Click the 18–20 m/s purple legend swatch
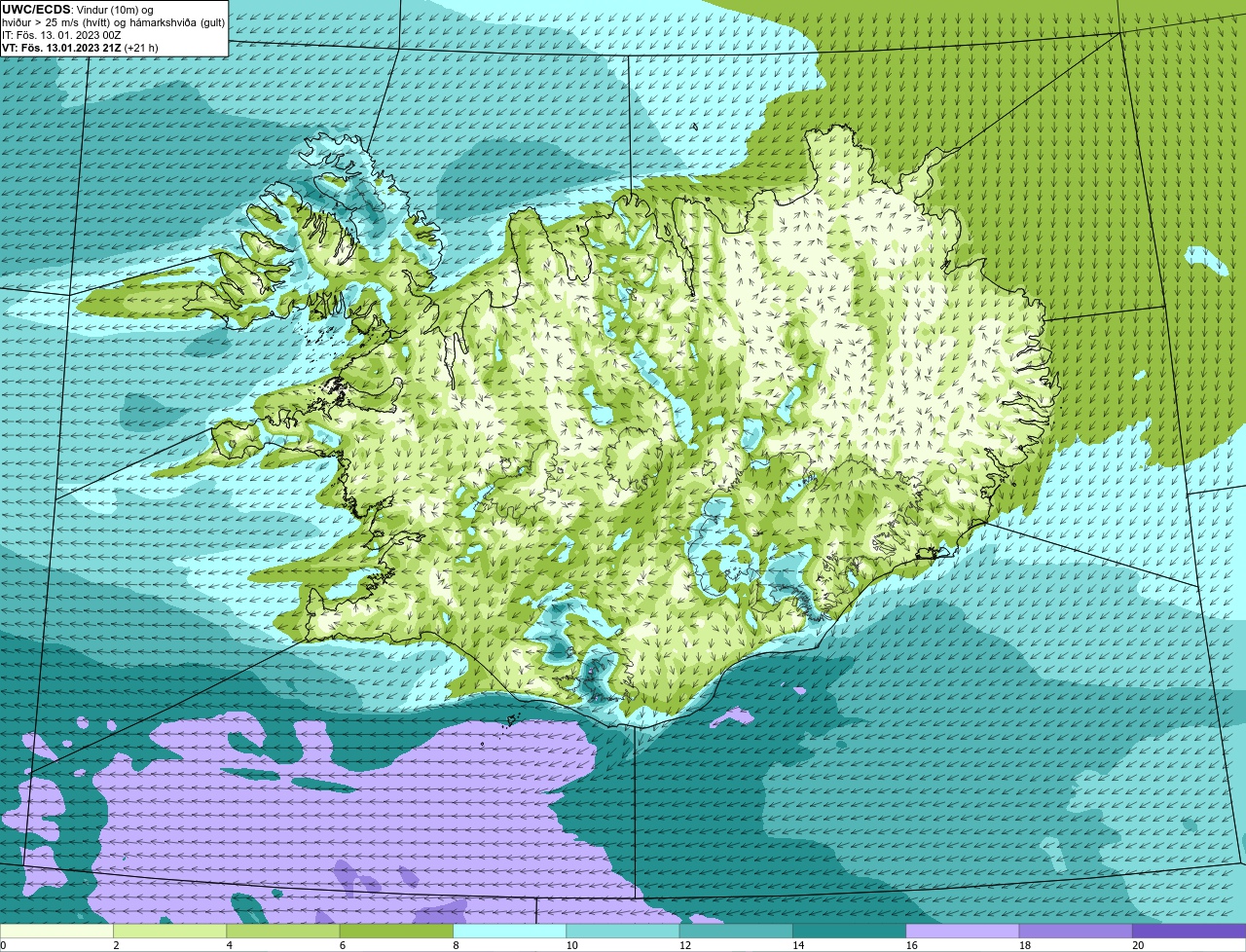1246x952 pixels. click(x=1076, y=932)
